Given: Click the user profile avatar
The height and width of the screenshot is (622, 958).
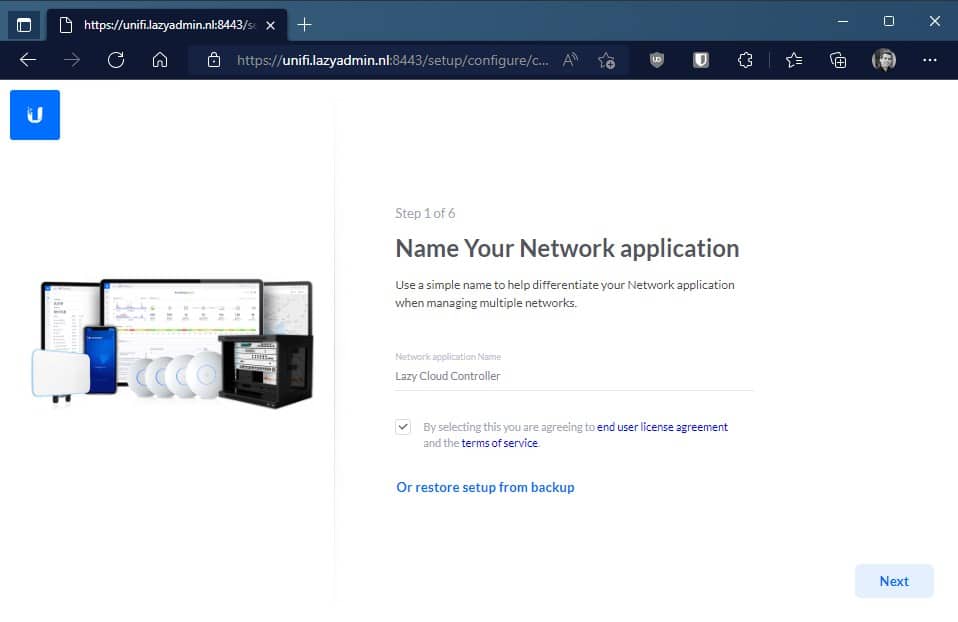Looking at the screenshot, I should coord(883,60).
